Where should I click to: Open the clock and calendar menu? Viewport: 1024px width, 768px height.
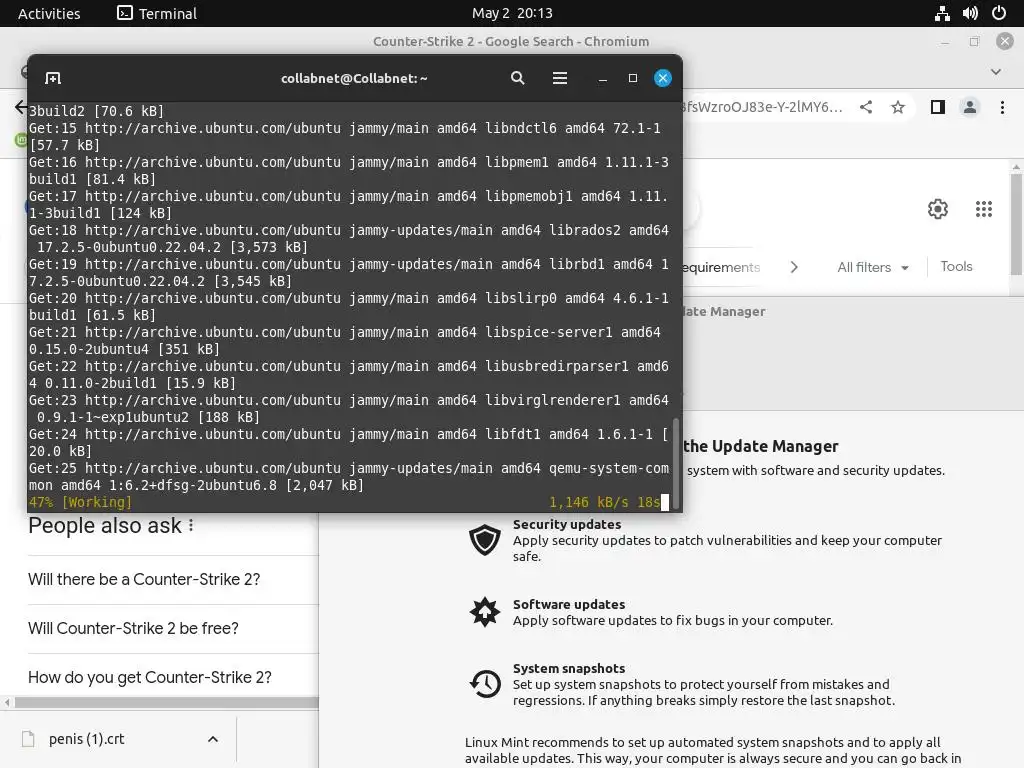coord(512,13)
